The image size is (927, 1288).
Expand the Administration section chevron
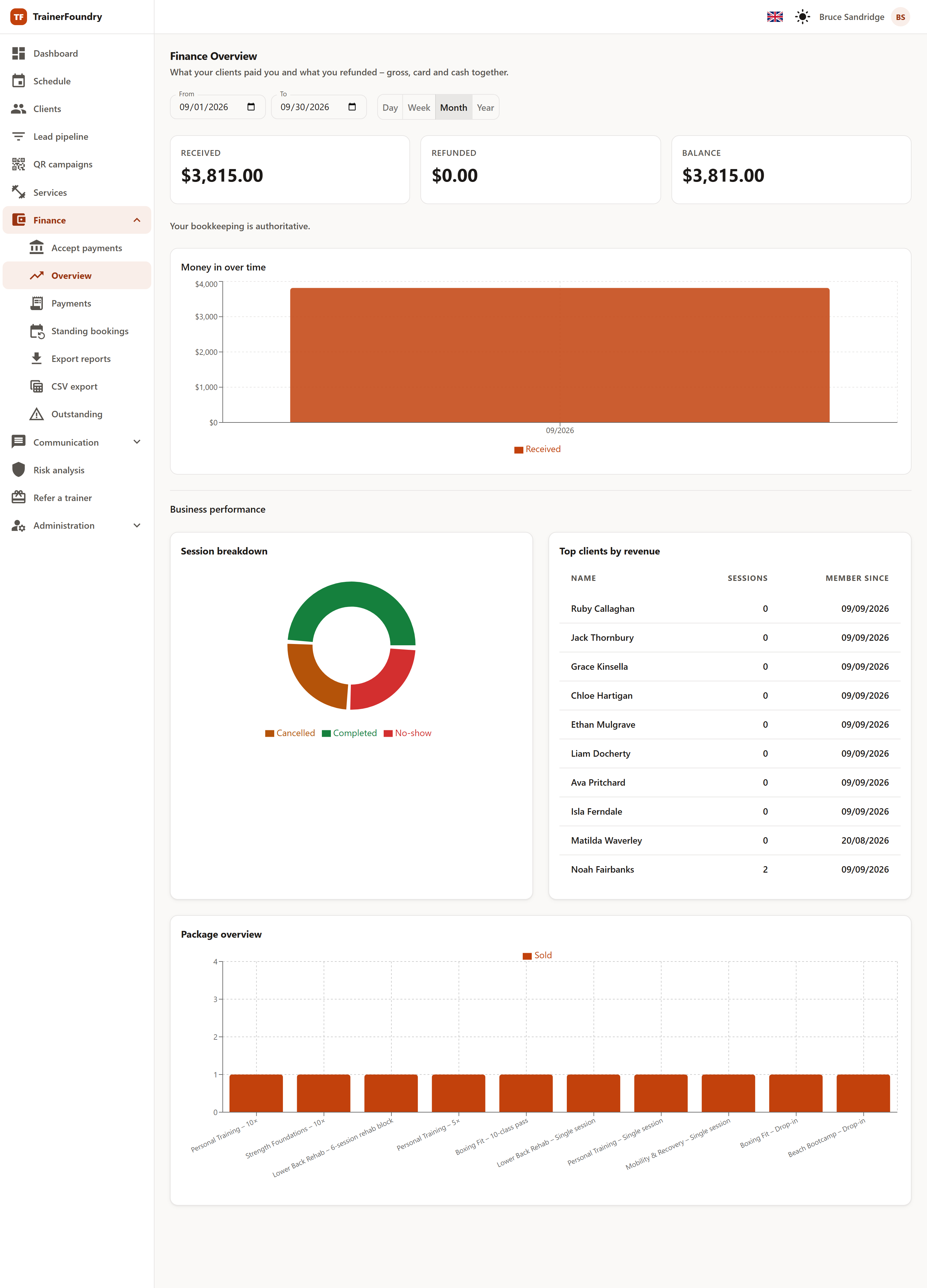[137, 525]
